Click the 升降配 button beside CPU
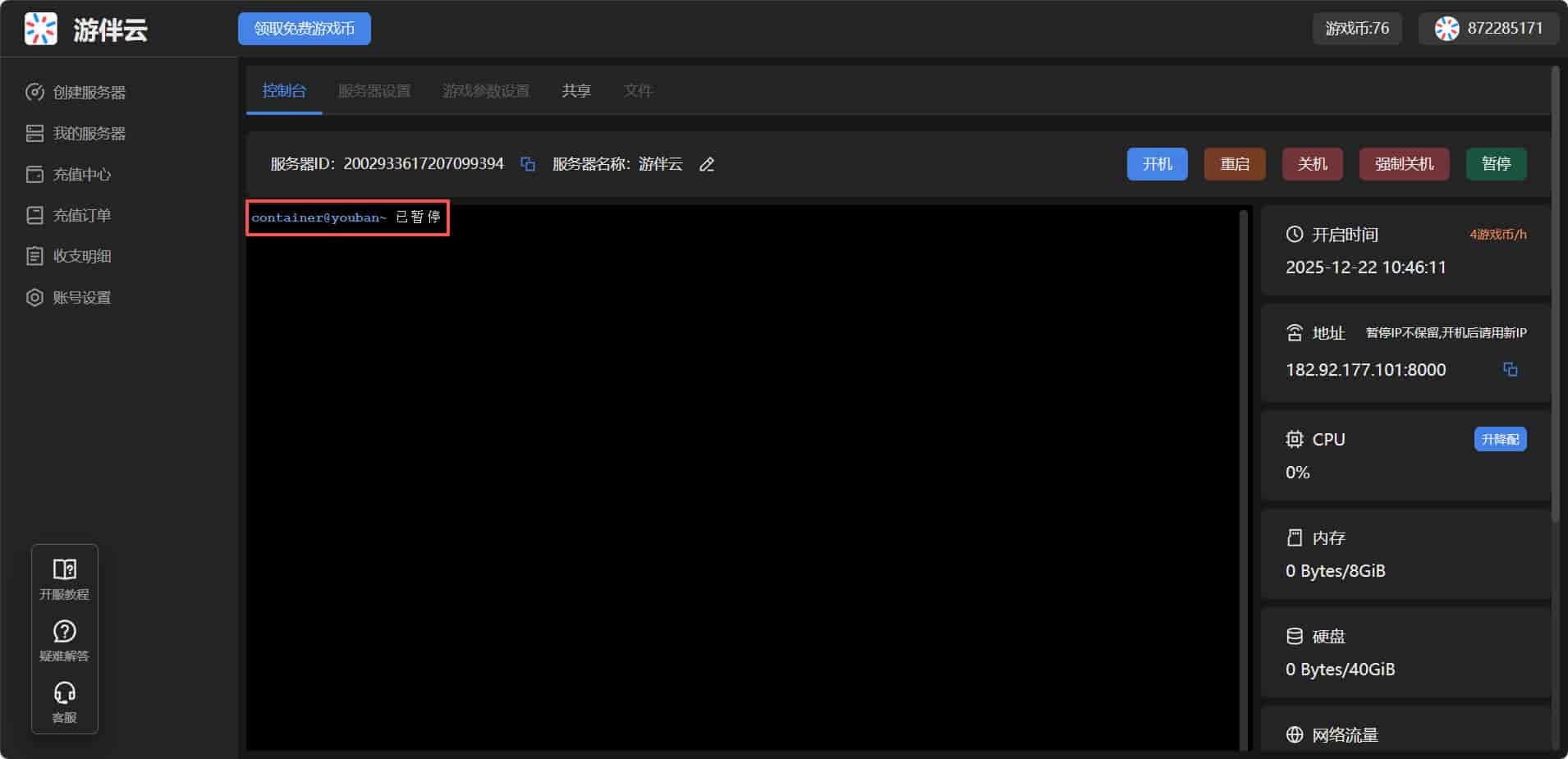This screenshot has height=759, width=1568. coord(1500,440)
